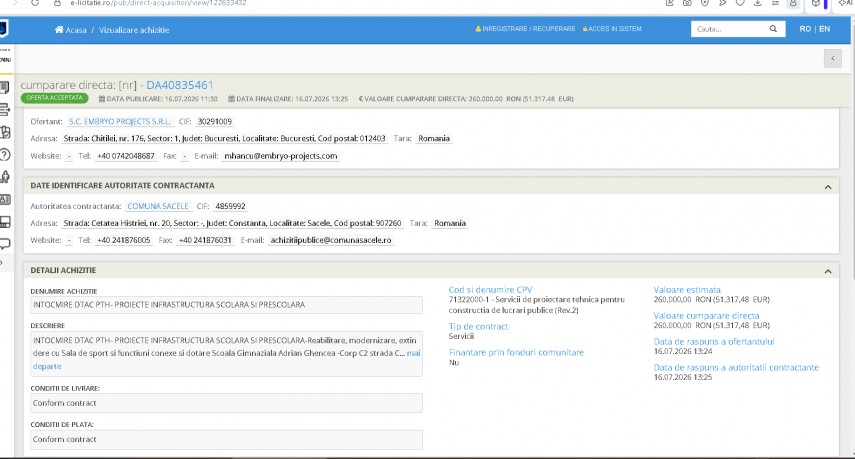Viewport: 855px width, 459px height.
Task: Click supplier phone +40 0742048687
Action: coord(125,156)
